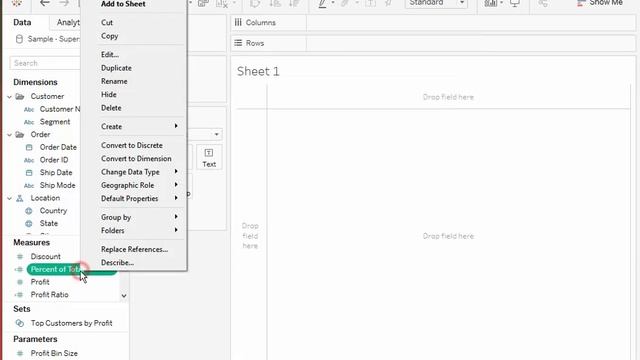Screen dimensions: 640x360
Task: Click the Text marks card button
Action: 209,158
